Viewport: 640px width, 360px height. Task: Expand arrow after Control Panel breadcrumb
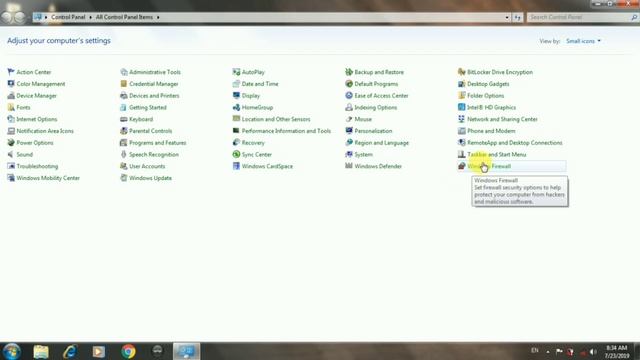pos(90,17)
